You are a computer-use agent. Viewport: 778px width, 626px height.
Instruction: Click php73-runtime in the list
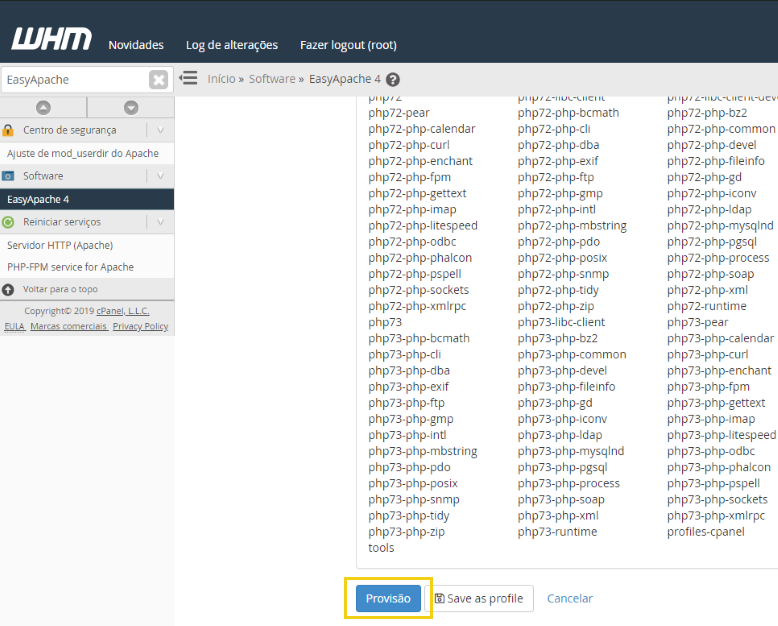pyautogui.click(x=557, y=531)
